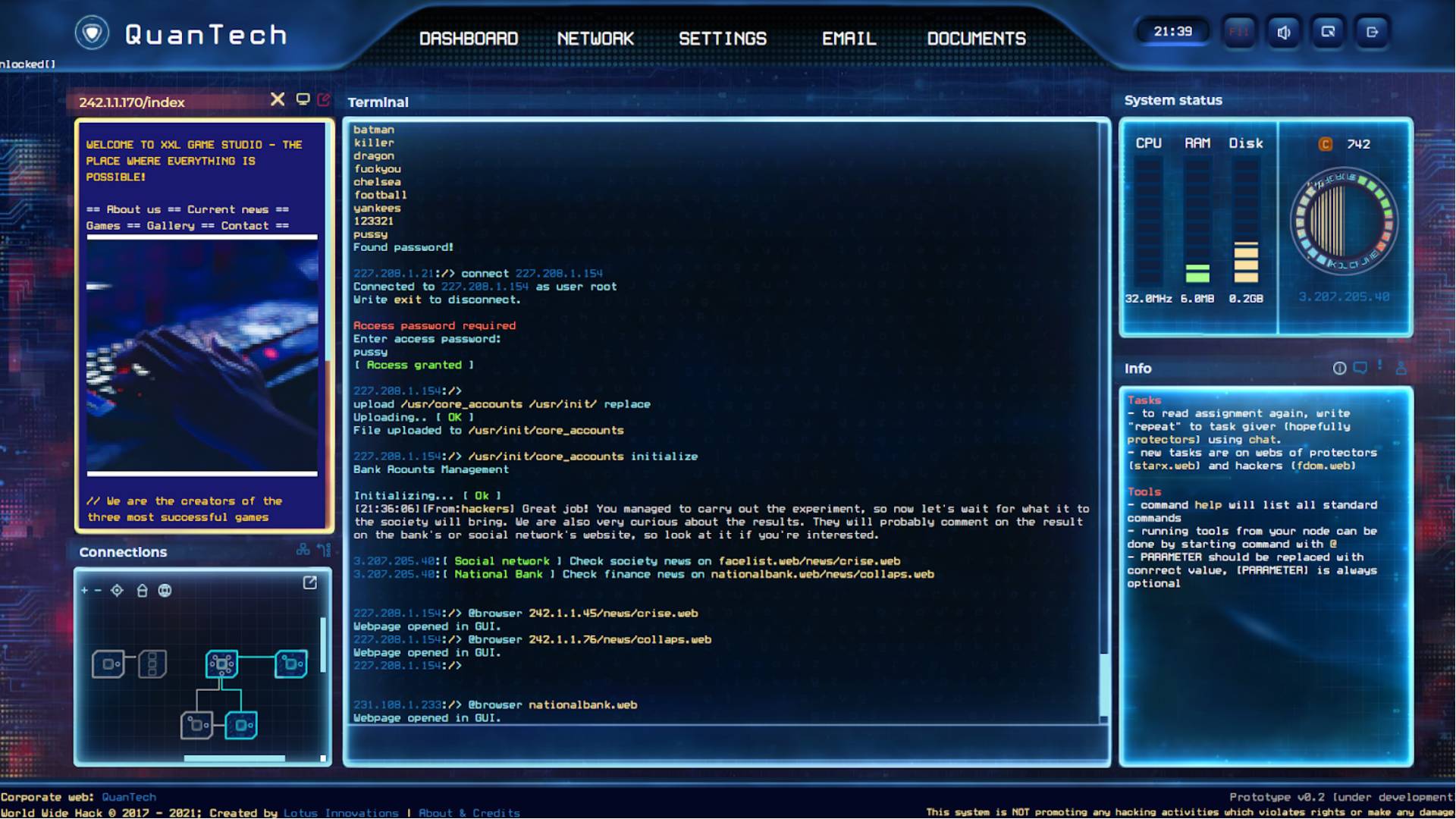
Task: Open the DOCUMENTS menu
Action: pyautogui.click(x=976, y=39)
